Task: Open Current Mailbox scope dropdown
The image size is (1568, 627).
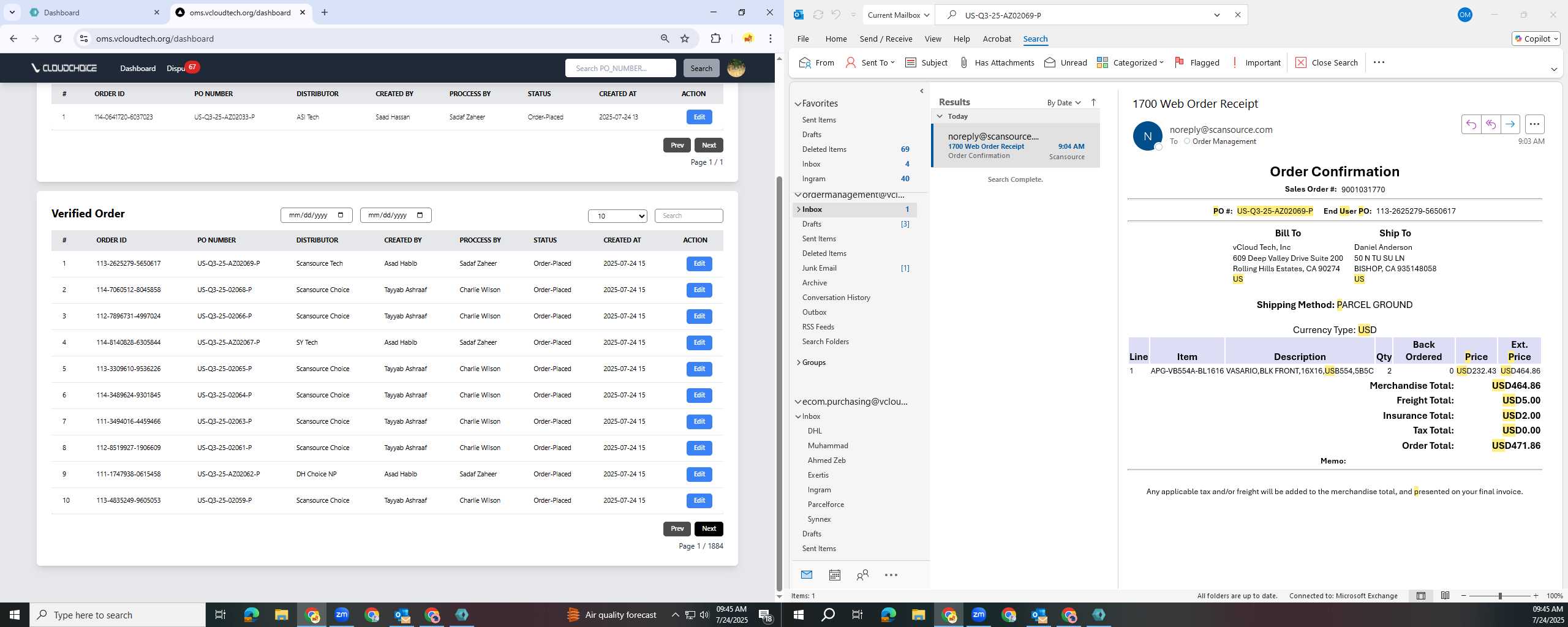Action: pos(898,15)
